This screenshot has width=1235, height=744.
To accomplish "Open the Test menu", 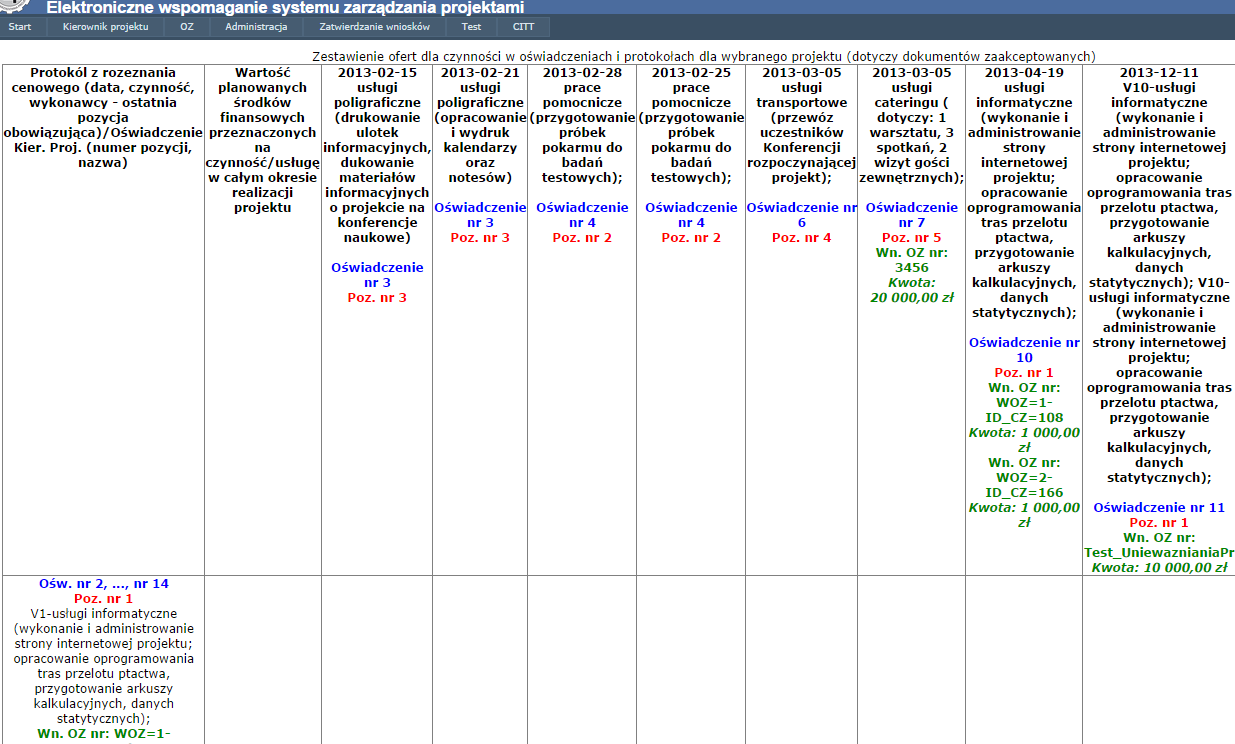I will pyautogui.click(x=471, y=27).
